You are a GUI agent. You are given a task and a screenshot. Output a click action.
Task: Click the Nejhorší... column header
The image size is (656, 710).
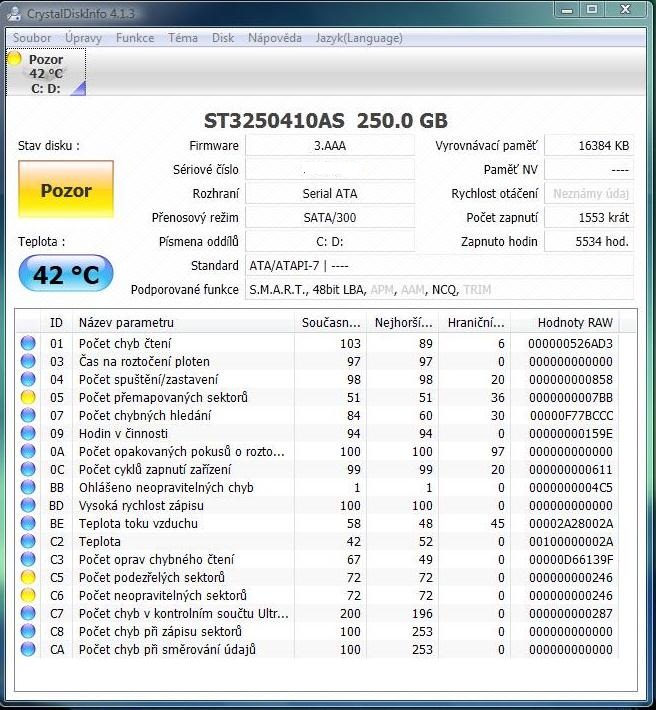[402, 323]
